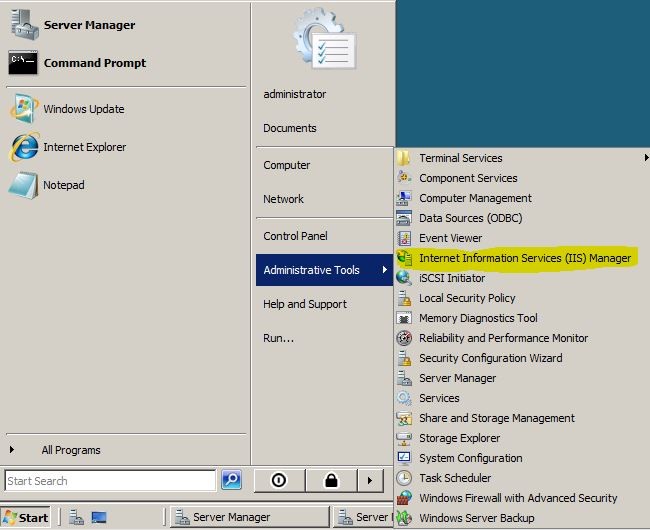Open Control Panel
This screenshot has height=530, width=650.
coord(295,236)
